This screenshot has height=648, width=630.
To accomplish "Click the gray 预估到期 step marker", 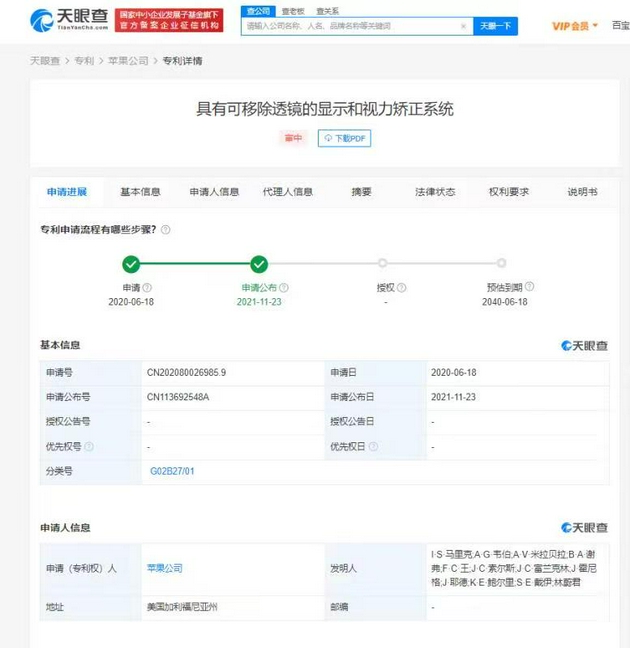I will pos(501,263).
